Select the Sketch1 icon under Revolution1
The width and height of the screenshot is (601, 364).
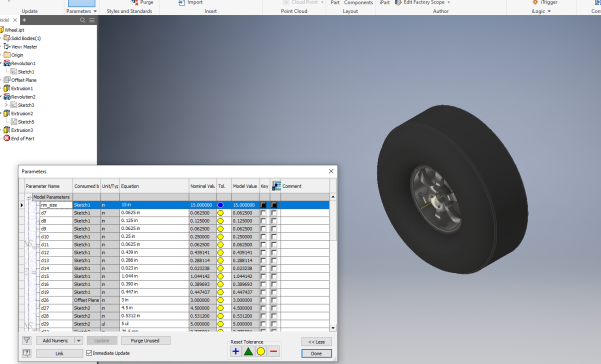[14, 72]
